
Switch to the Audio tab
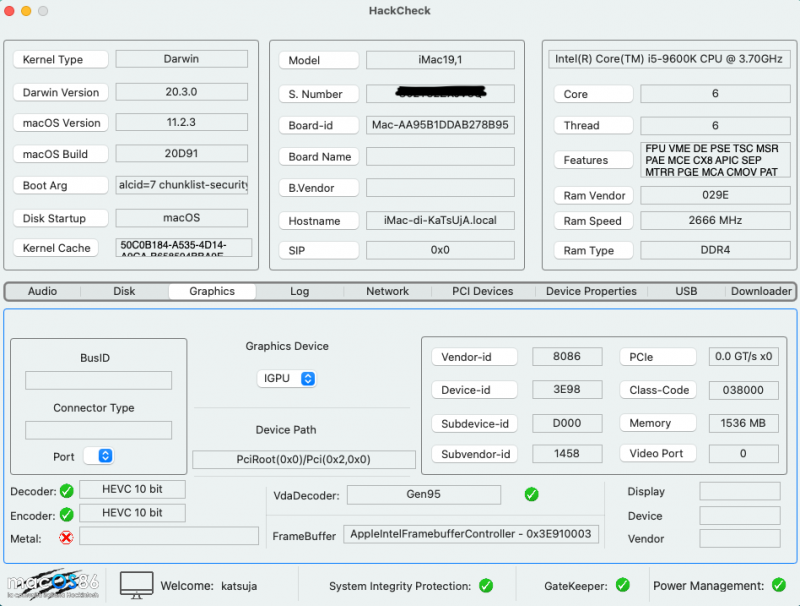(x=42, y=291)
